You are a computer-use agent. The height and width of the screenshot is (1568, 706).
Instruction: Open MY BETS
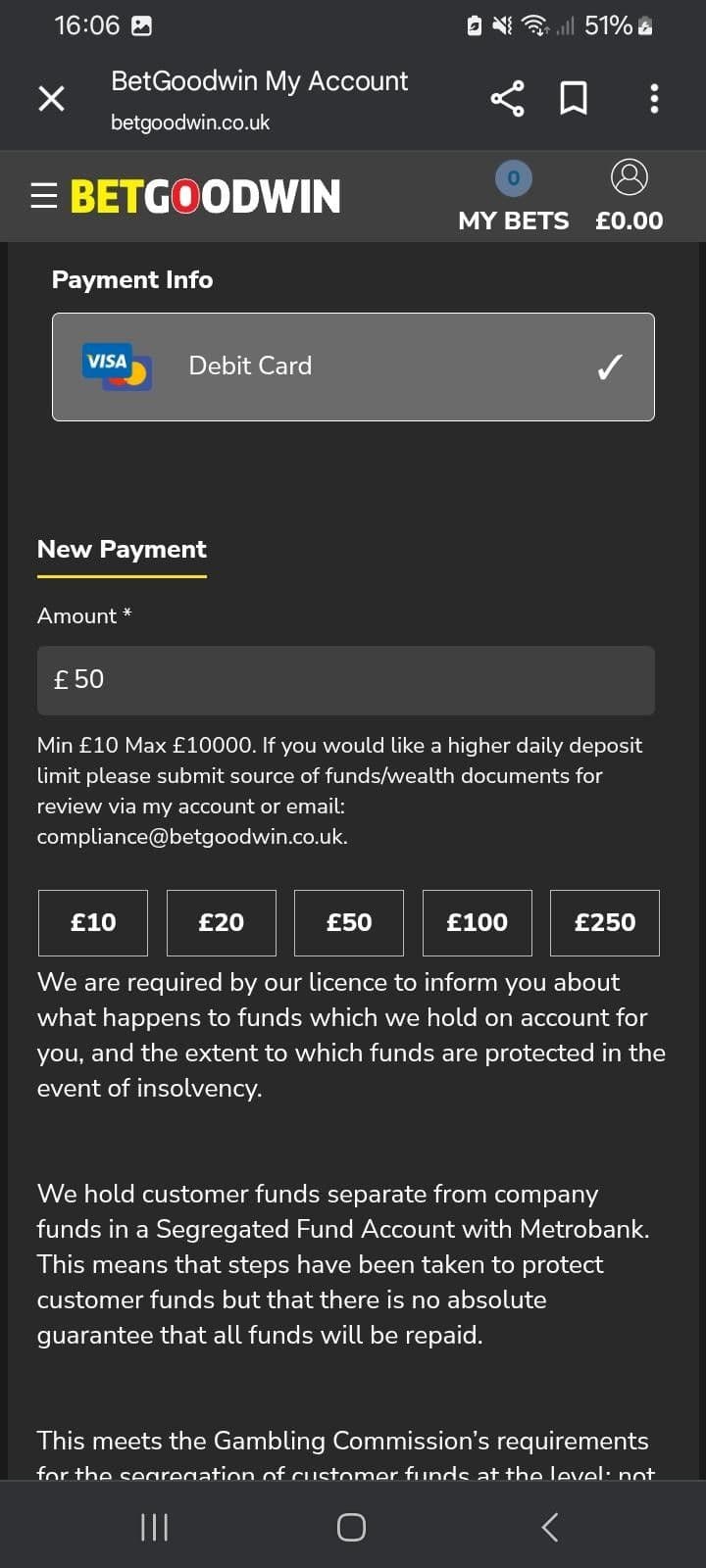(x=513, y=220)
